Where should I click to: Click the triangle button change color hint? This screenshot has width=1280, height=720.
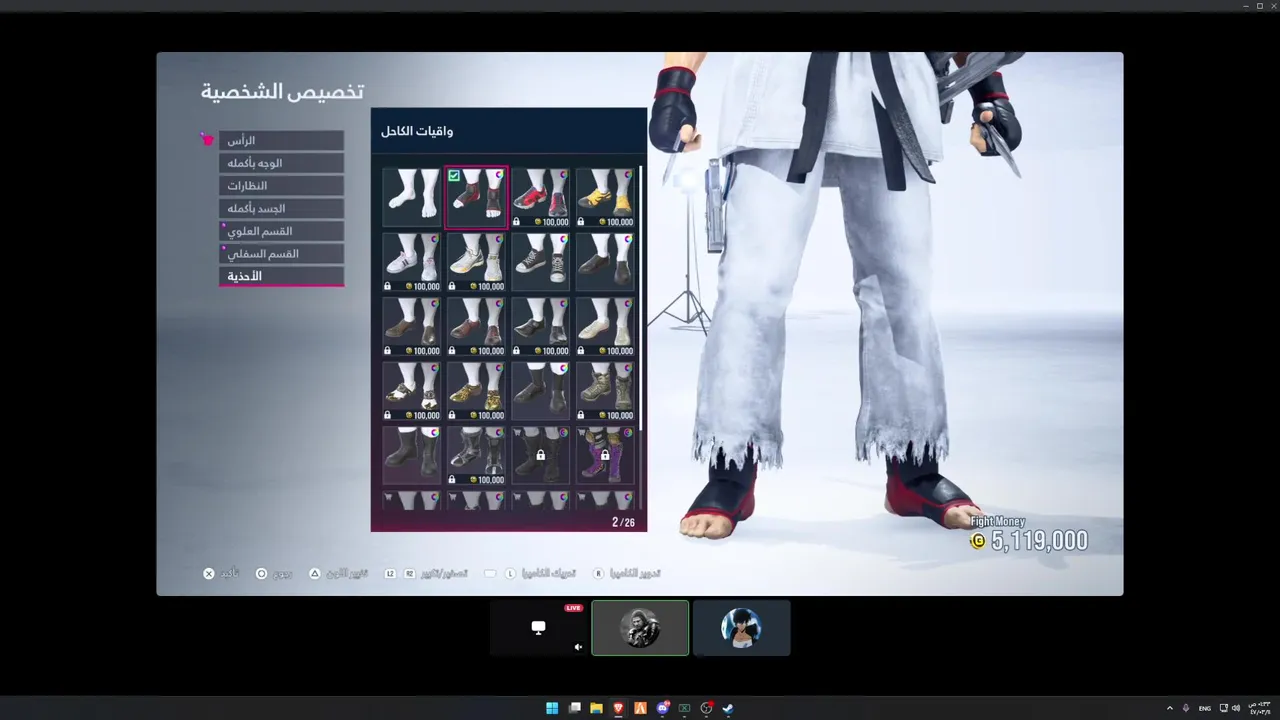pos(314,574)
